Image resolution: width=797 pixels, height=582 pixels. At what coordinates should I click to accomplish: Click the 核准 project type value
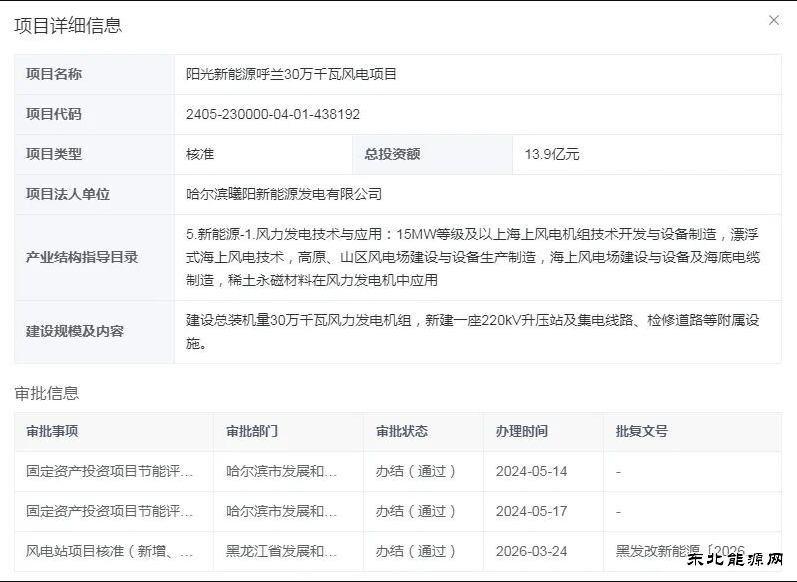[x=200, y=154]
